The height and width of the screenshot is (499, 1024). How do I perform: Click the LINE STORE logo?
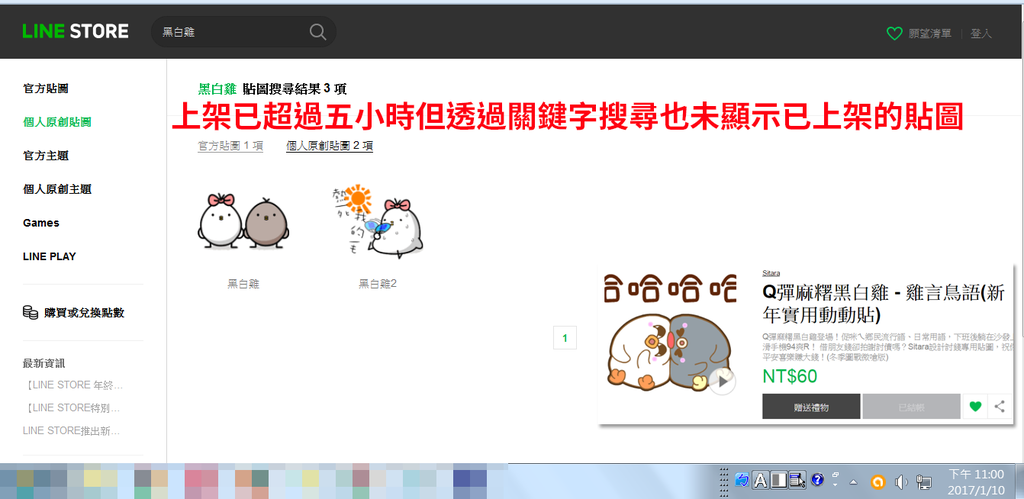tap(75, 31)
